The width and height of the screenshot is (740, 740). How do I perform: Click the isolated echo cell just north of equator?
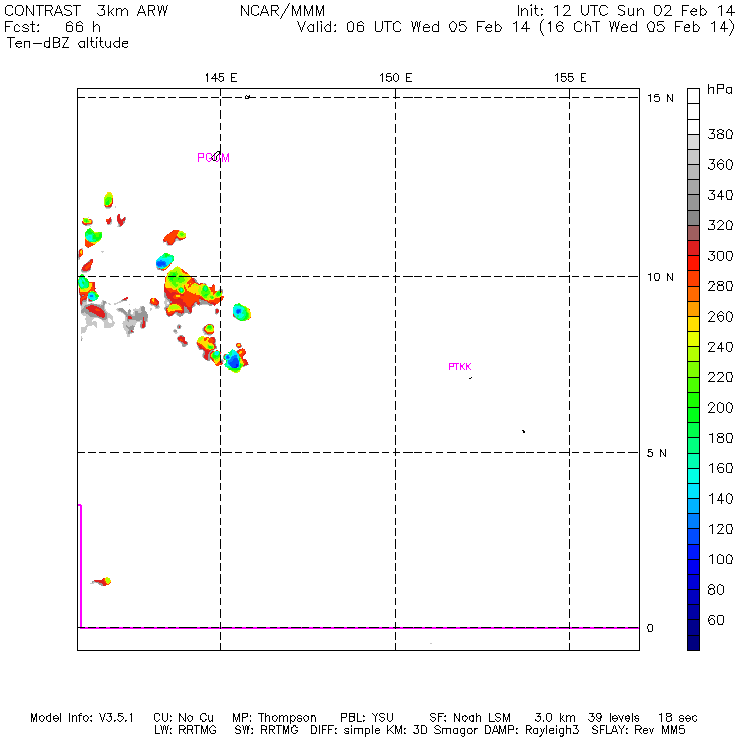click(103, 581)
